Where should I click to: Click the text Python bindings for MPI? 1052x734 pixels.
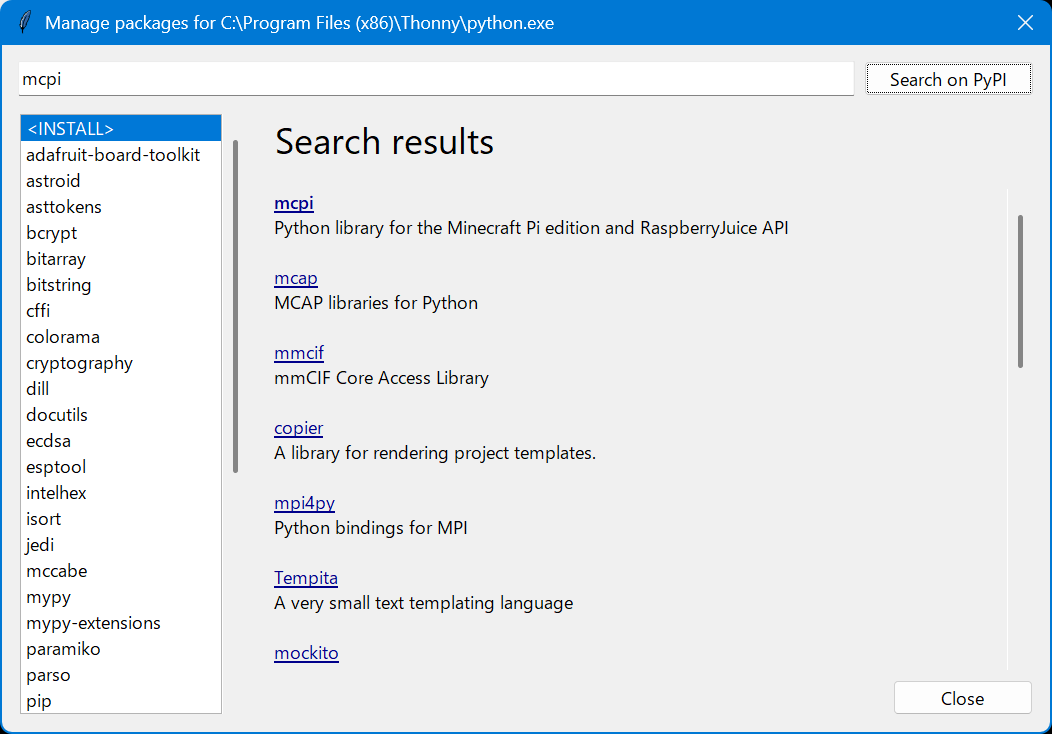coord(370,528)
